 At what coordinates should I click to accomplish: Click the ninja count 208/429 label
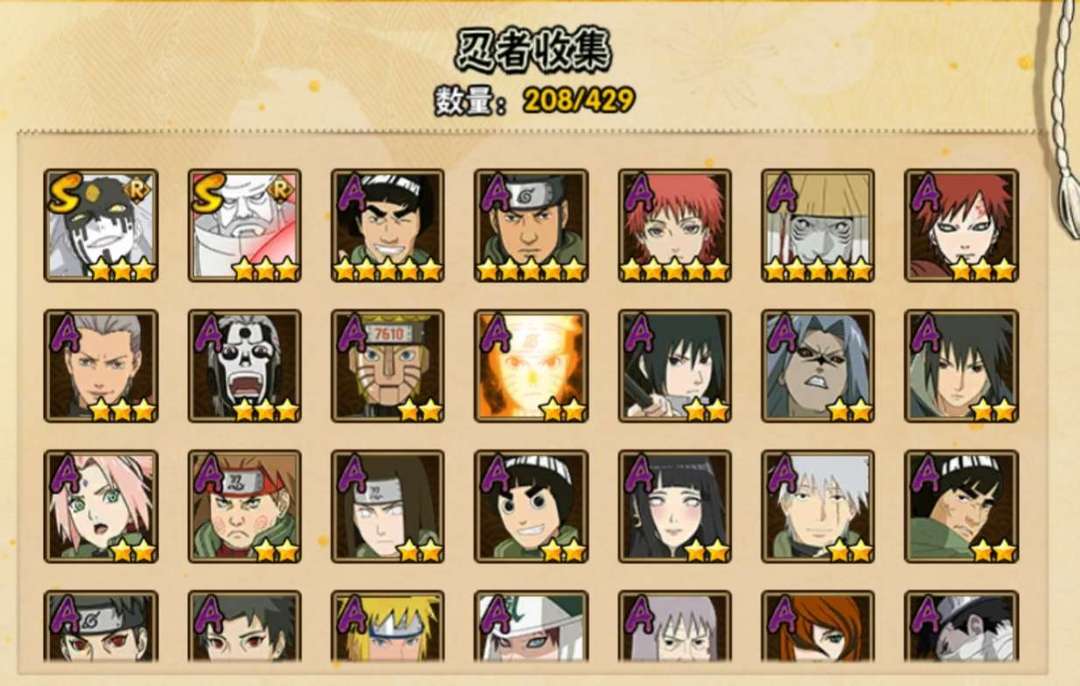point(534,101)
